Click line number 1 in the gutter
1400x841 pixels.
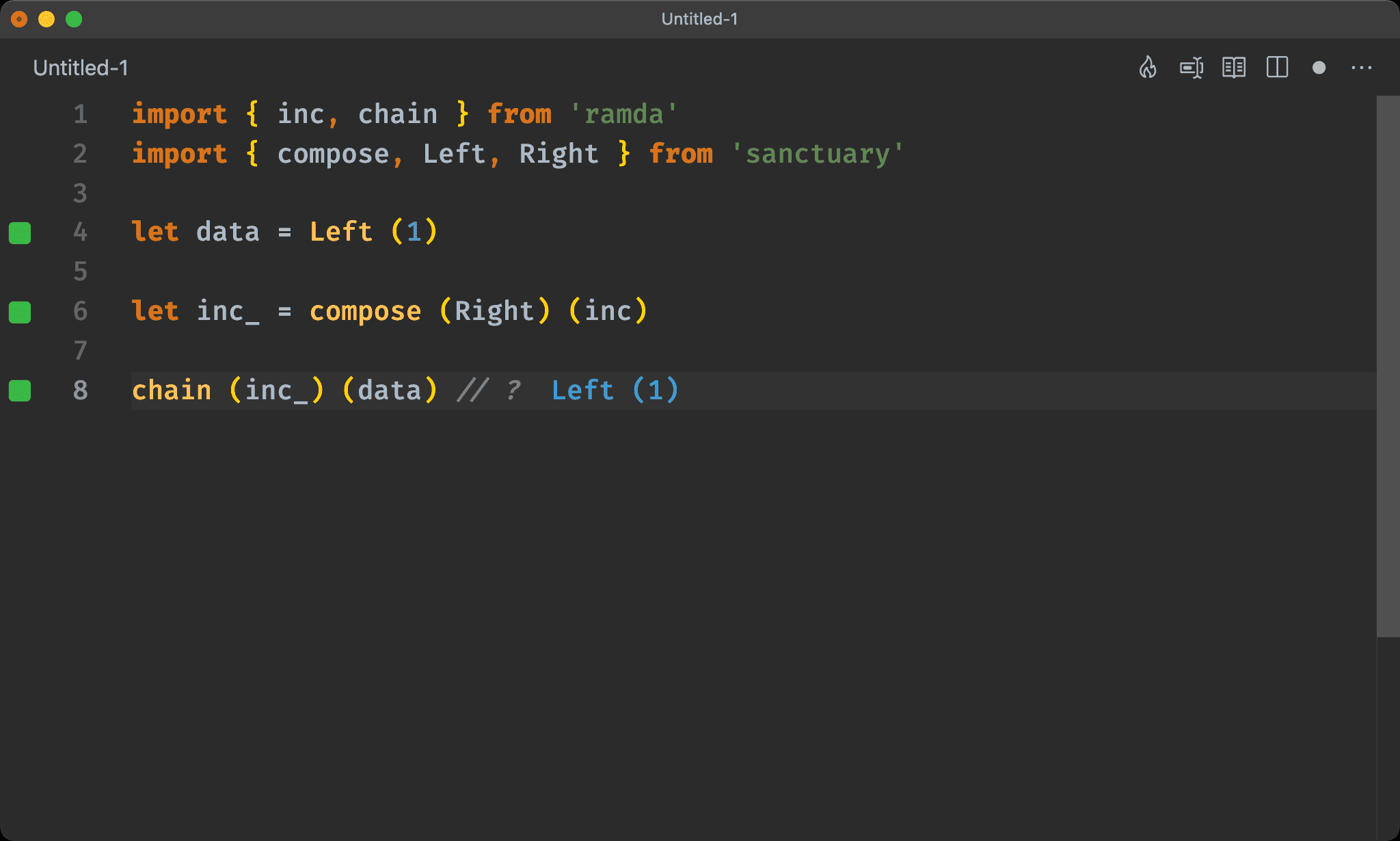coord(81,114)
